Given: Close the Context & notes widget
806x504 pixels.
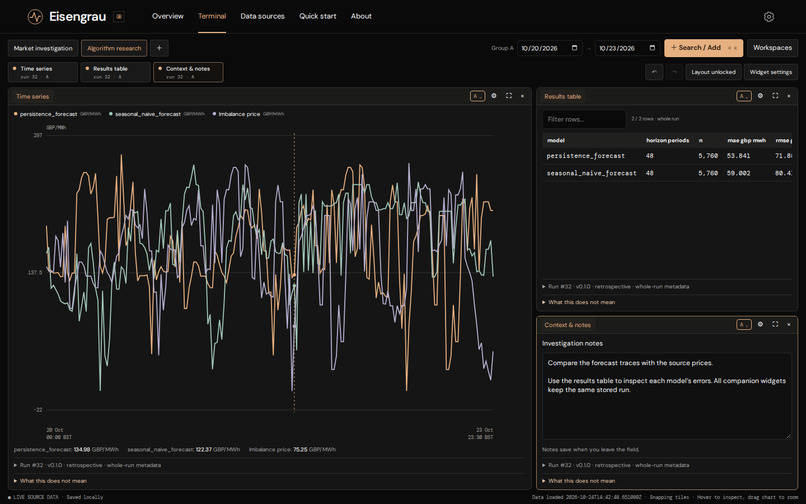Looking at the screenshot, I should click(789, 324).
